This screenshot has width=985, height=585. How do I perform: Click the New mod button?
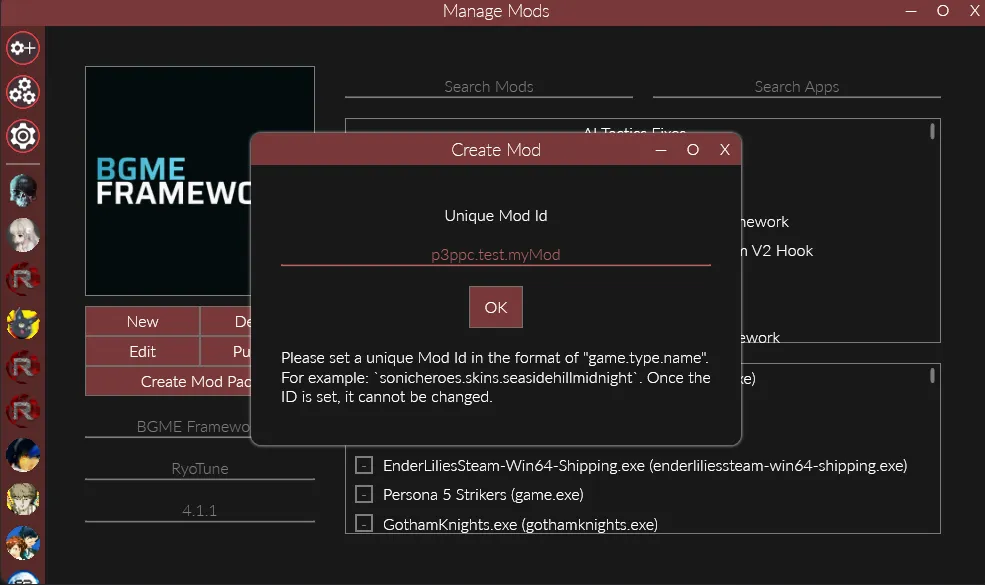click(x=143, y=322)
